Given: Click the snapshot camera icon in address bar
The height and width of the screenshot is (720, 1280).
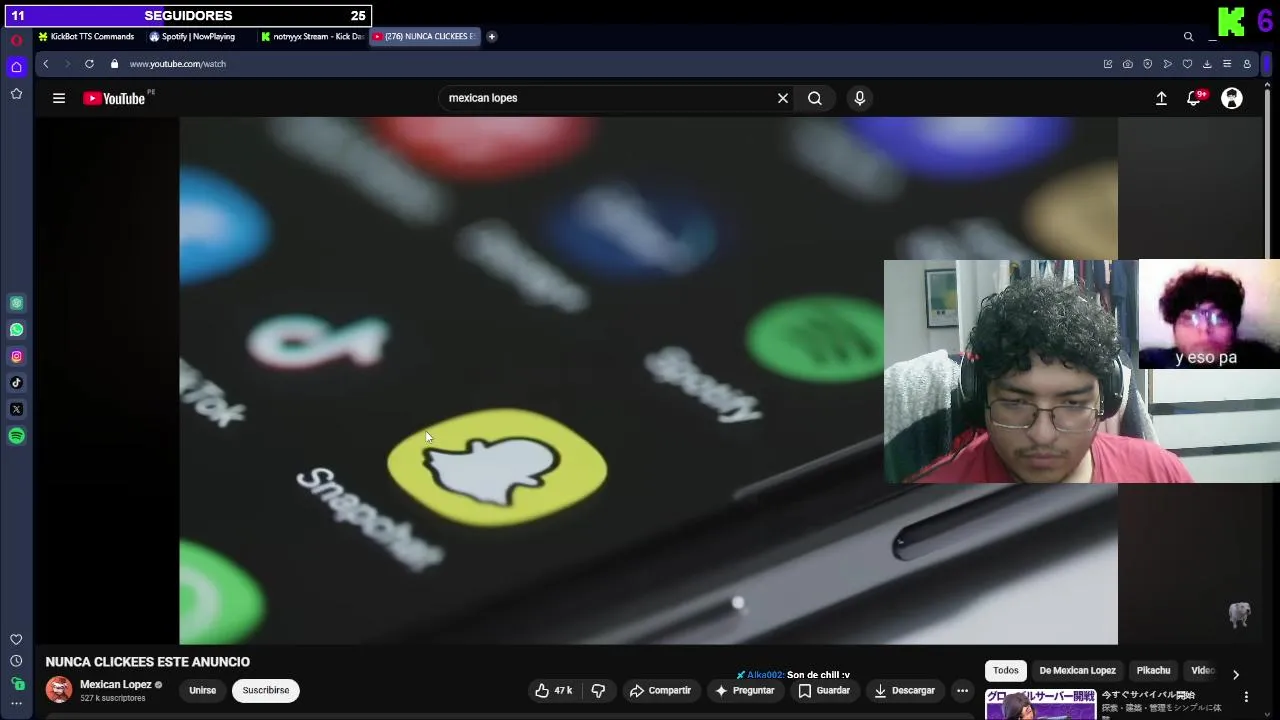Looking at the screenshot, I should coord(1127,64).
